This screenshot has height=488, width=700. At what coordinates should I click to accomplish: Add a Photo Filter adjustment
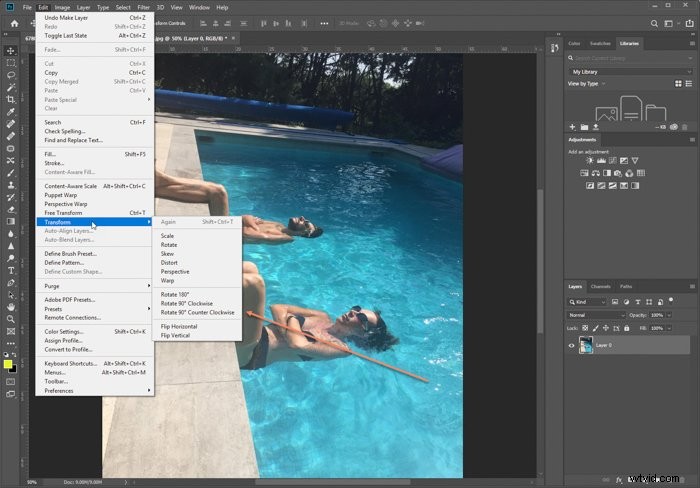click(x=618, y=173)
